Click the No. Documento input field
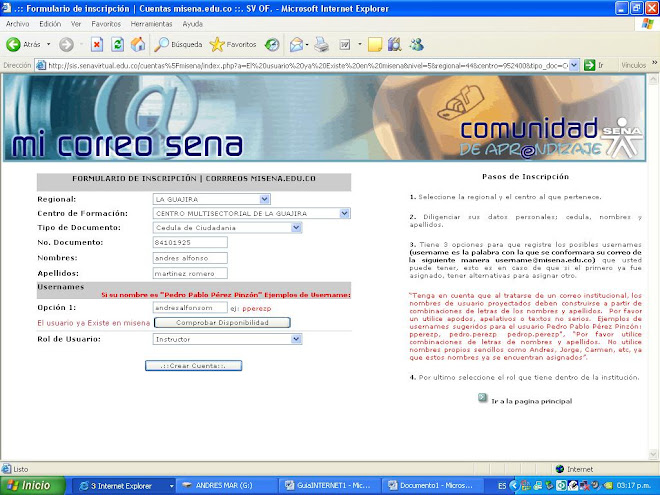Image resolution: width=660 pixels, height=495 pixels. pyautogui.click(x=190, y=242)
